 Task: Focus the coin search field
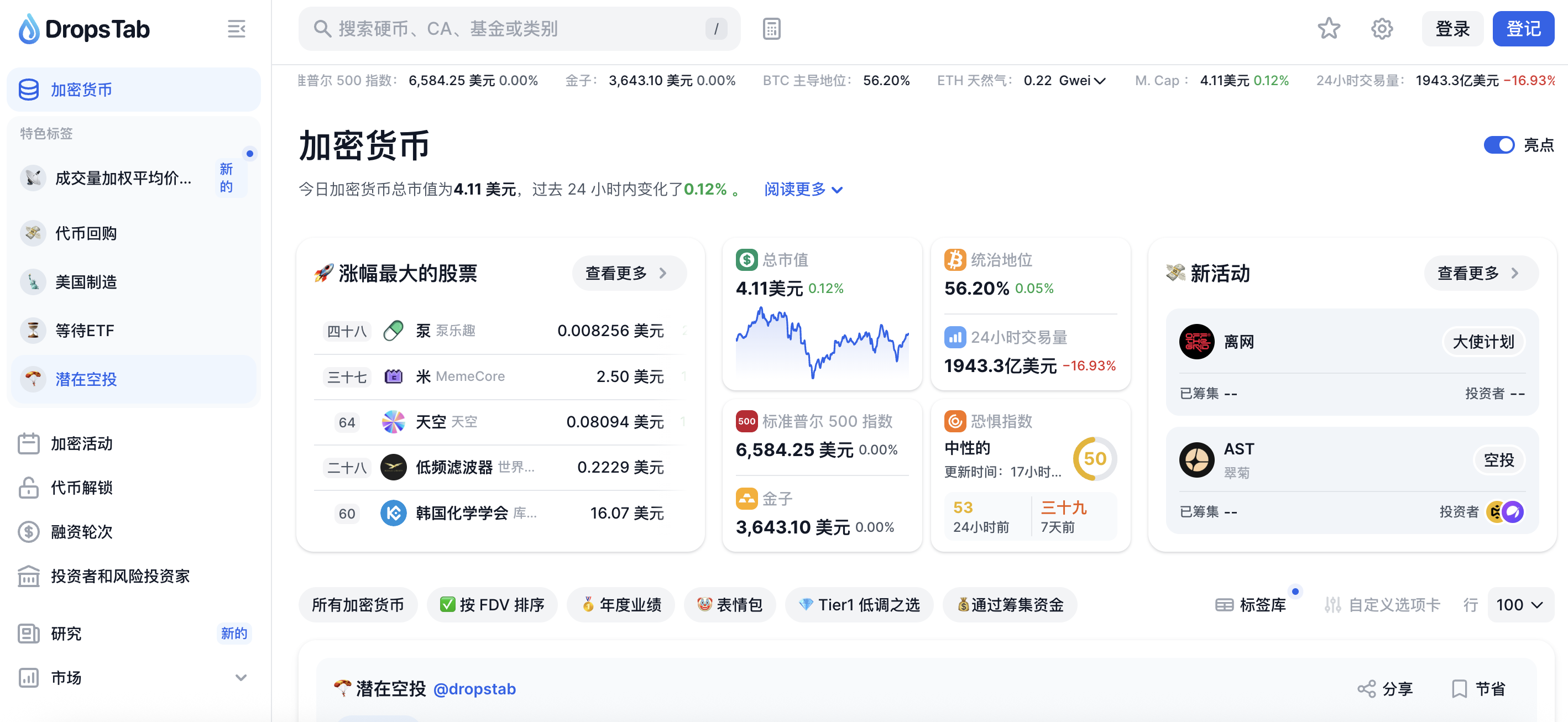pos(518,29)
